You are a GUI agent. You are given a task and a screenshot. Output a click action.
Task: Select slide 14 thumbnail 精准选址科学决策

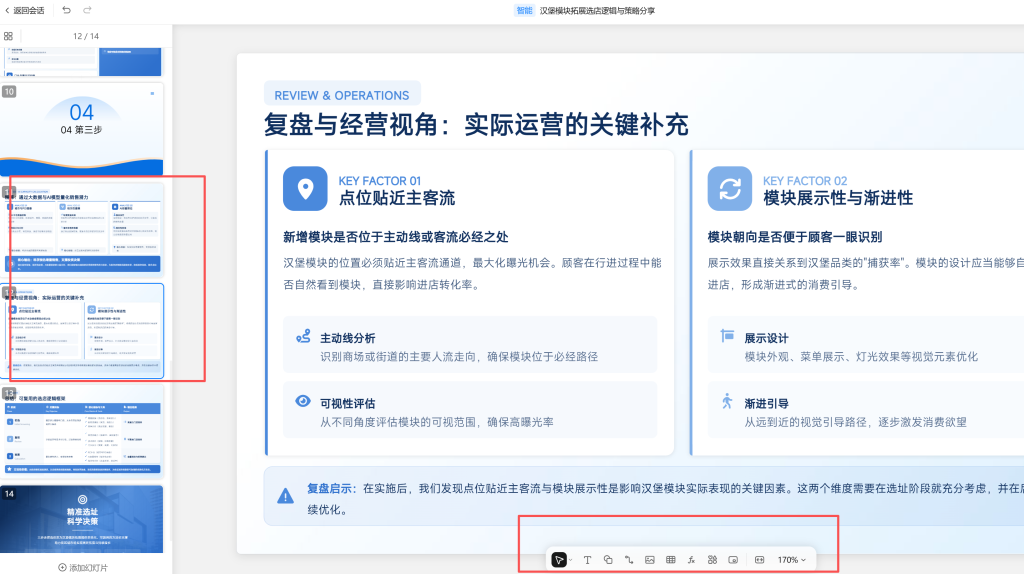coord(82,518)
